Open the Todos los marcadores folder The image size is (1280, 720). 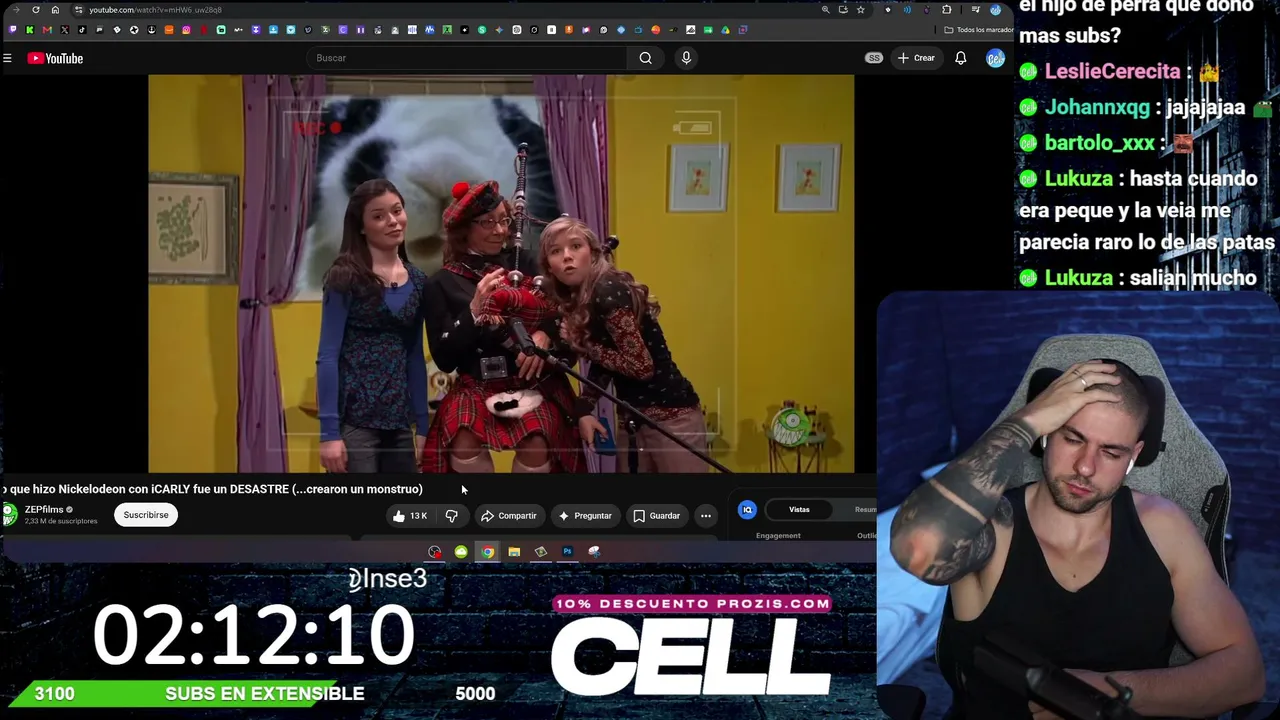pos(978,30)
